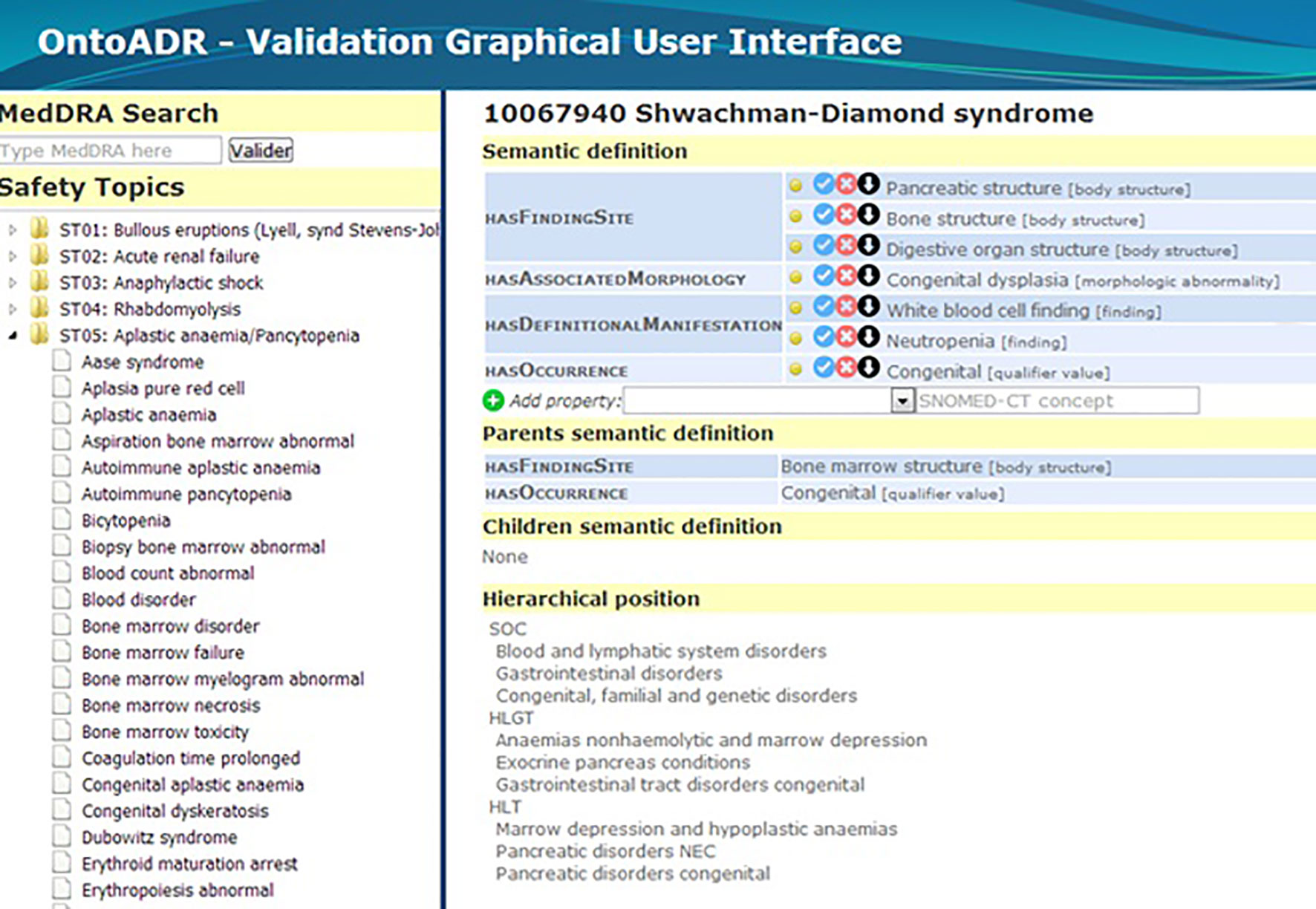Open Biopsy bone marrow abnormal term

(203, 547)
